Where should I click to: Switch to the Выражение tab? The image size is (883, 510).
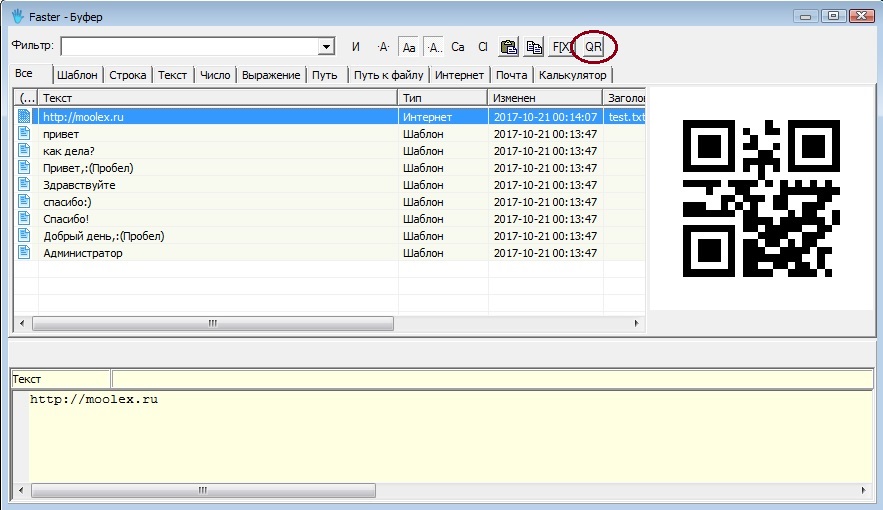click(x=271, y=75)
